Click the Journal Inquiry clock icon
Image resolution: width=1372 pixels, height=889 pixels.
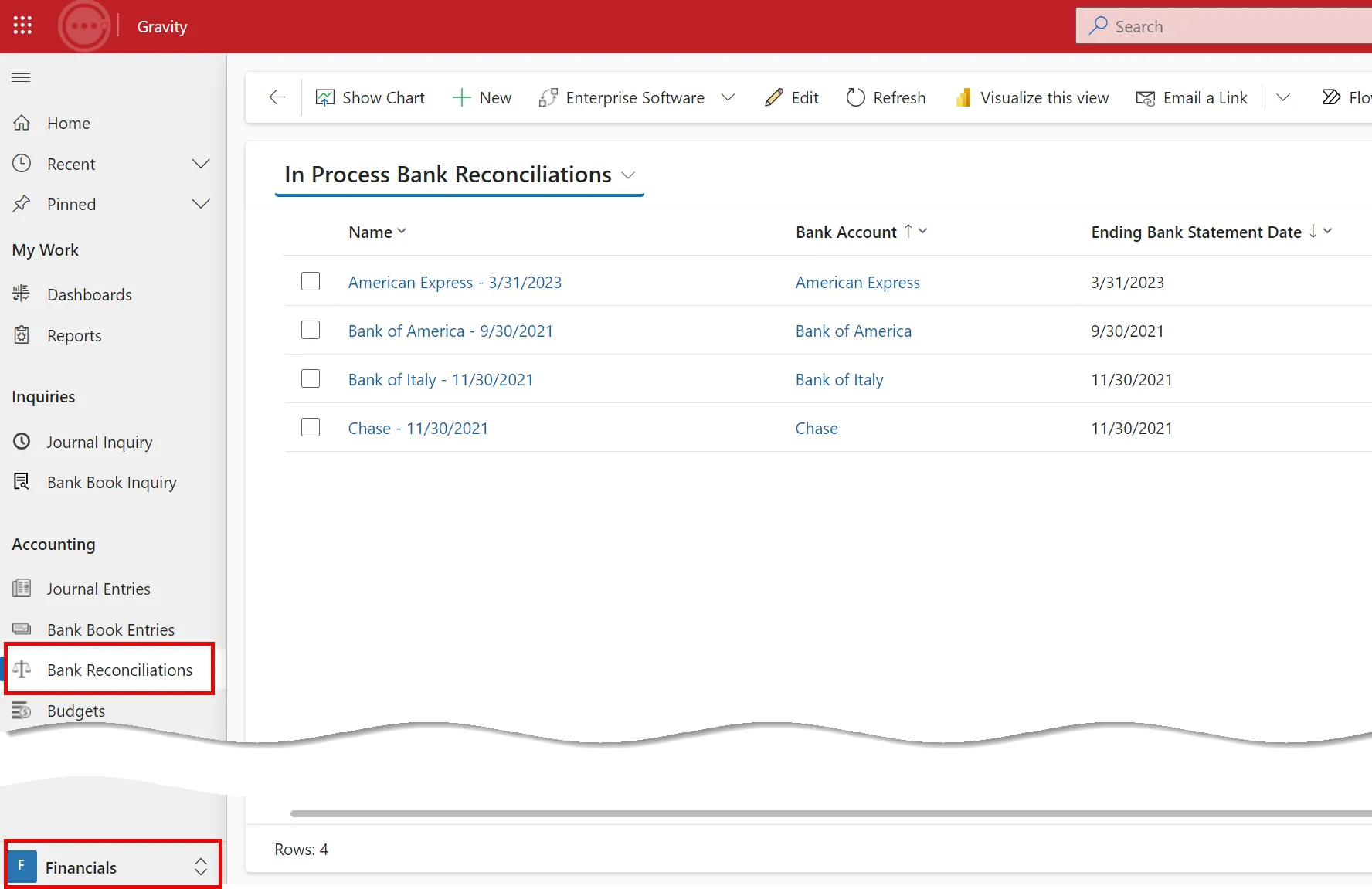(x=22, y=441)
